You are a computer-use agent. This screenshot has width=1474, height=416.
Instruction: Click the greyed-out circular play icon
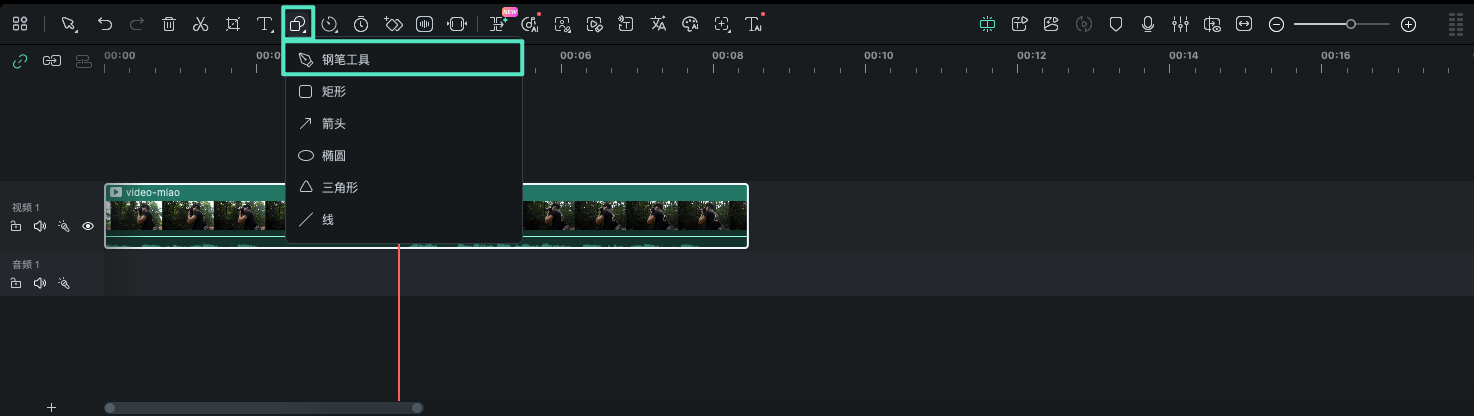click(x=1083, y=24)
